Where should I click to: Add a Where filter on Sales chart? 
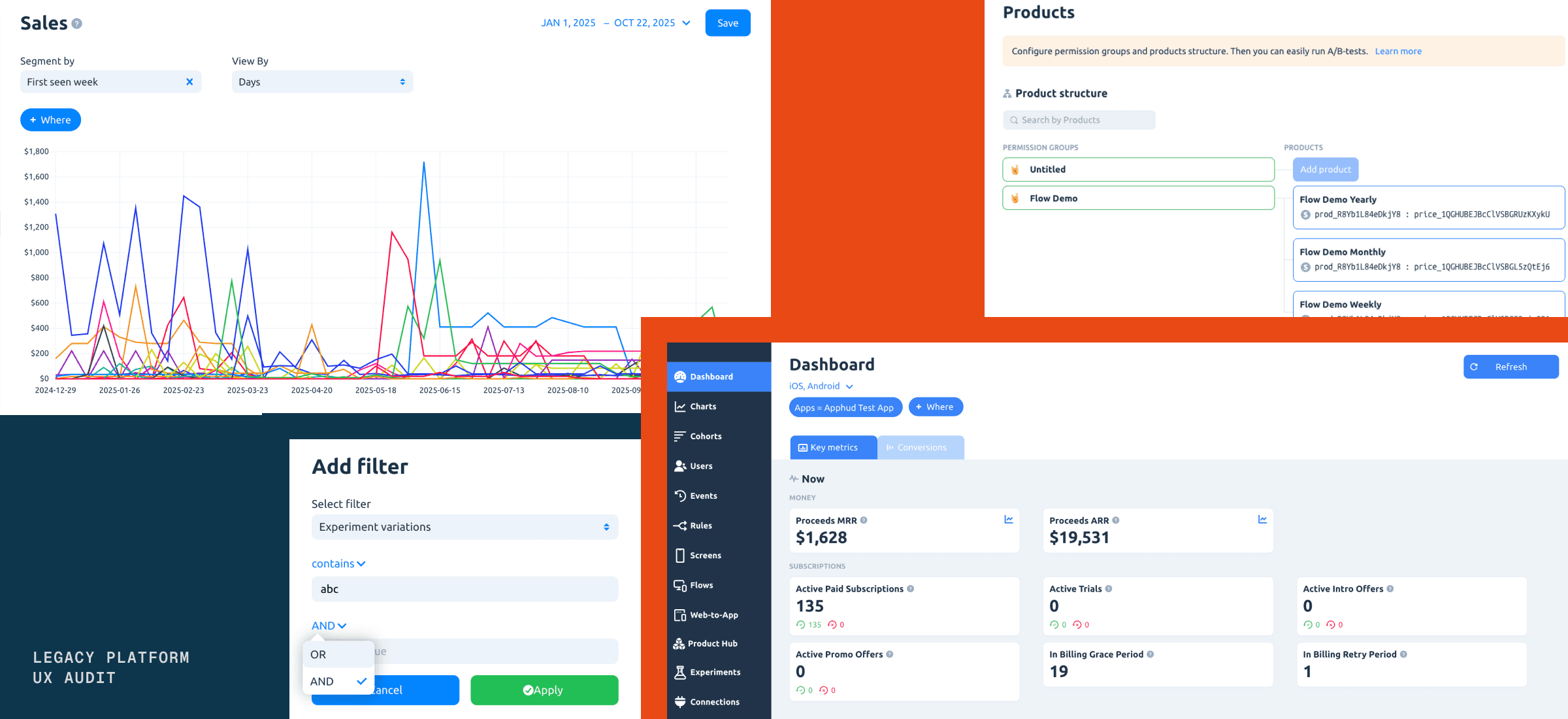pyautogui.click(x=50, y=120)
